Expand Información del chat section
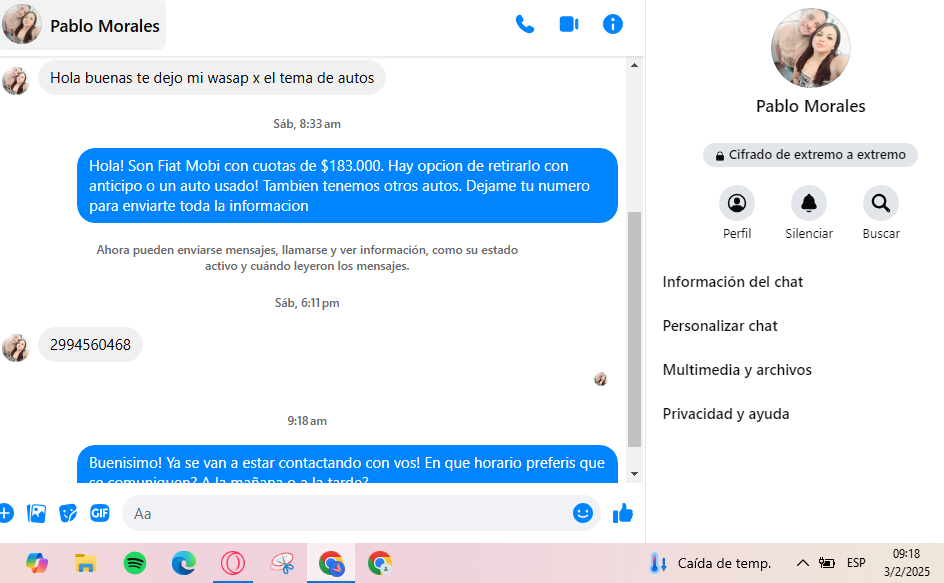Viewport: 944px width, 583px height. click(733, 282)
